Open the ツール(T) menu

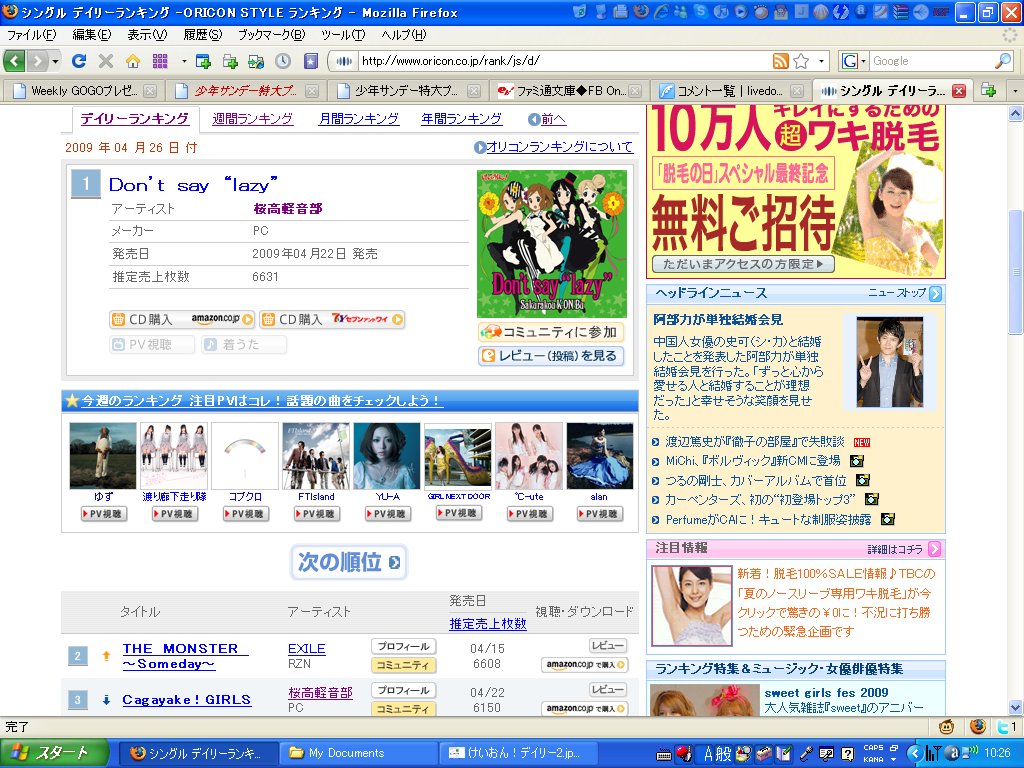[x=343, y=35]
